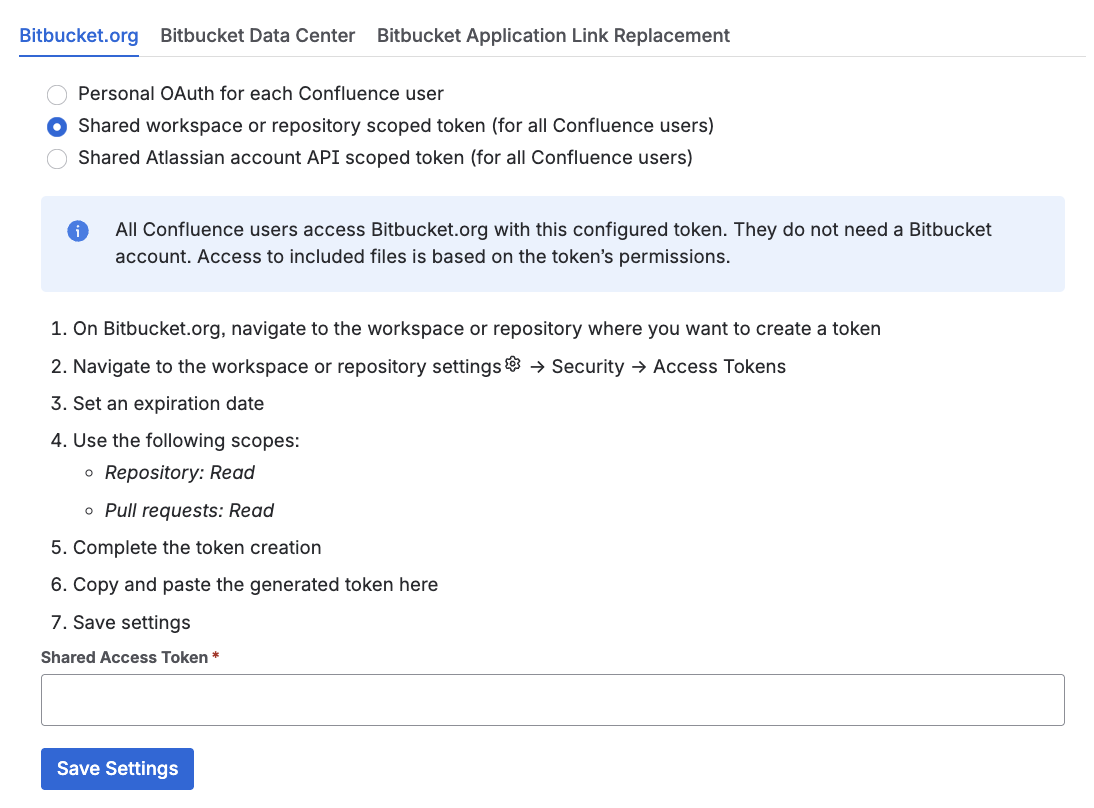Click step 7, Save settings instruction
The image size is (1094, 808).
pos(129,622)
